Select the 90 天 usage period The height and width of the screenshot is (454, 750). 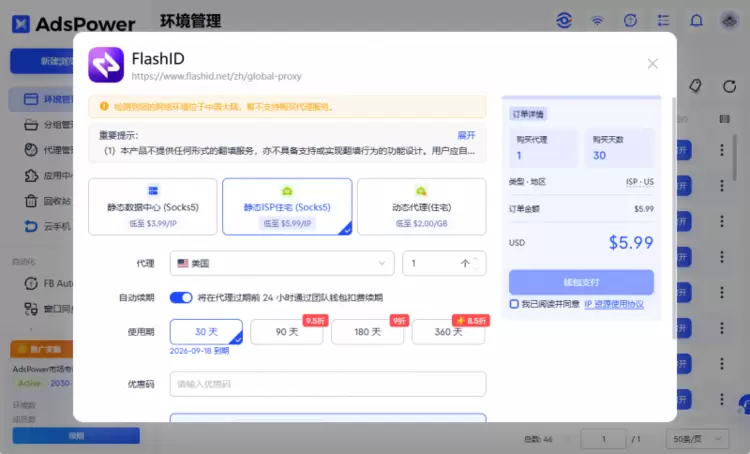click(x=287, y=332)
